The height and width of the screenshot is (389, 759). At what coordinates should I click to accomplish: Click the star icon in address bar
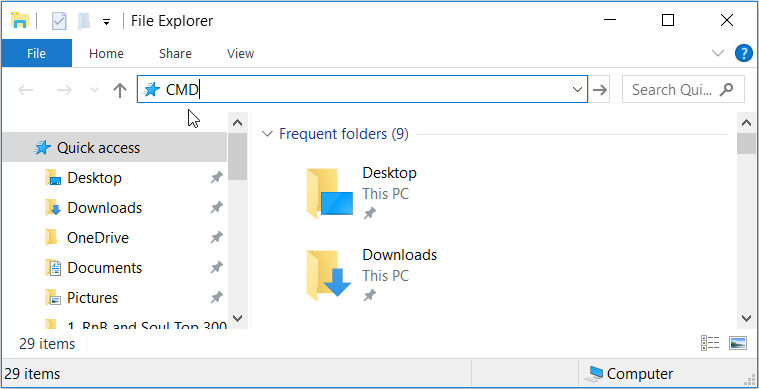pos(152,90)
